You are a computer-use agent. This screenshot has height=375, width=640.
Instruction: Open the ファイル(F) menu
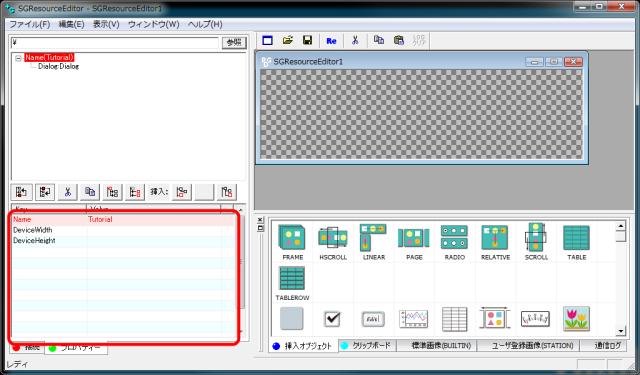[x=30, y=24]
